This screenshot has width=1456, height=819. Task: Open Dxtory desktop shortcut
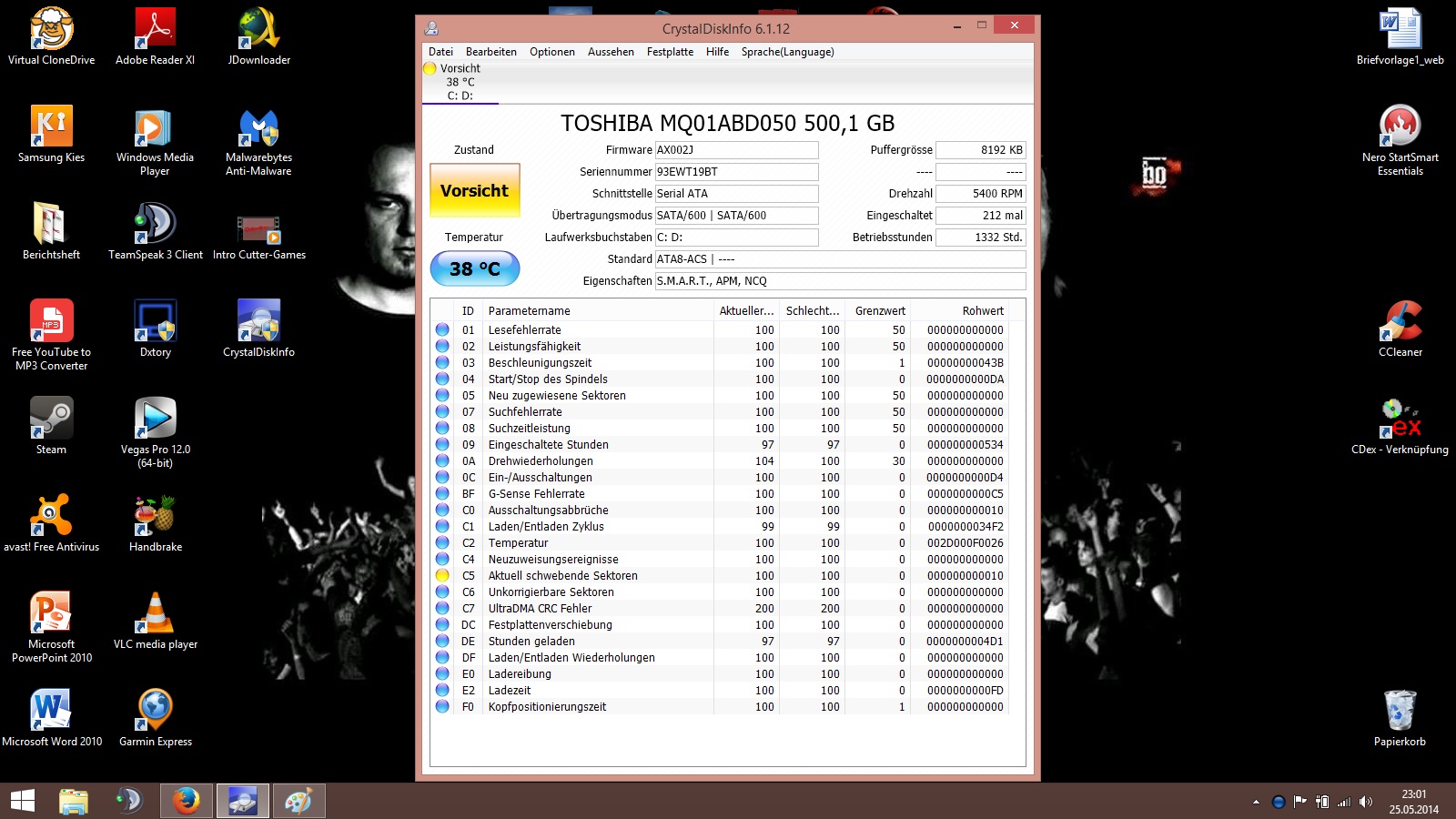156,329
